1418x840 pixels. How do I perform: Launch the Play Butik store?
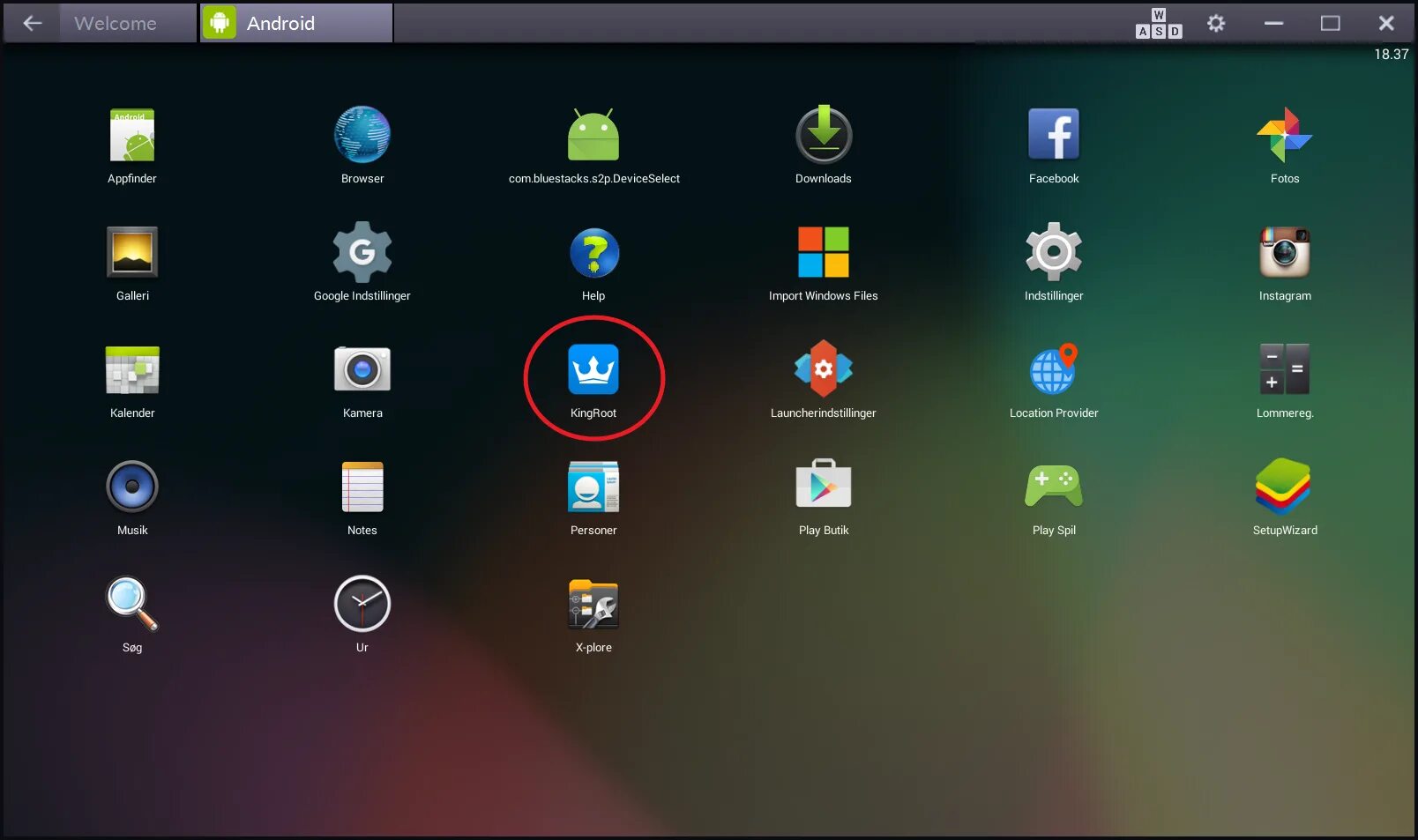824,484
